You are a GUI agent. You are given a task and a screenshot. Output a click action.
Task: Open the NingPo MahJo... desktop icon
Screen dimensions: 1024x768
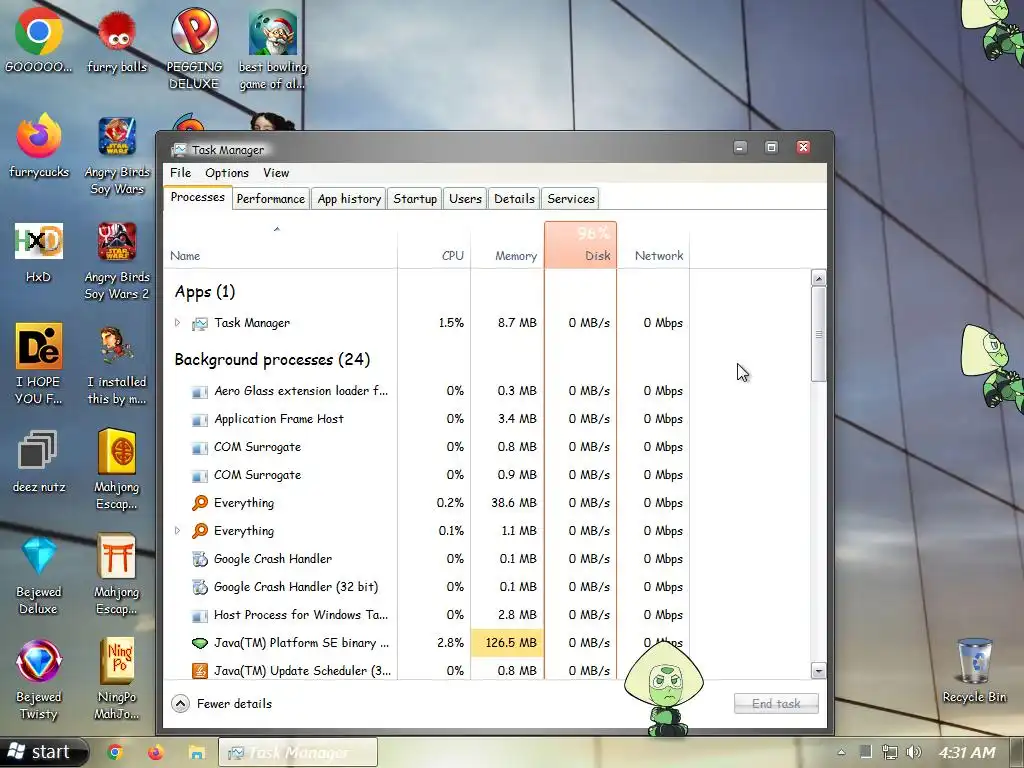click(x=117, y=679)
